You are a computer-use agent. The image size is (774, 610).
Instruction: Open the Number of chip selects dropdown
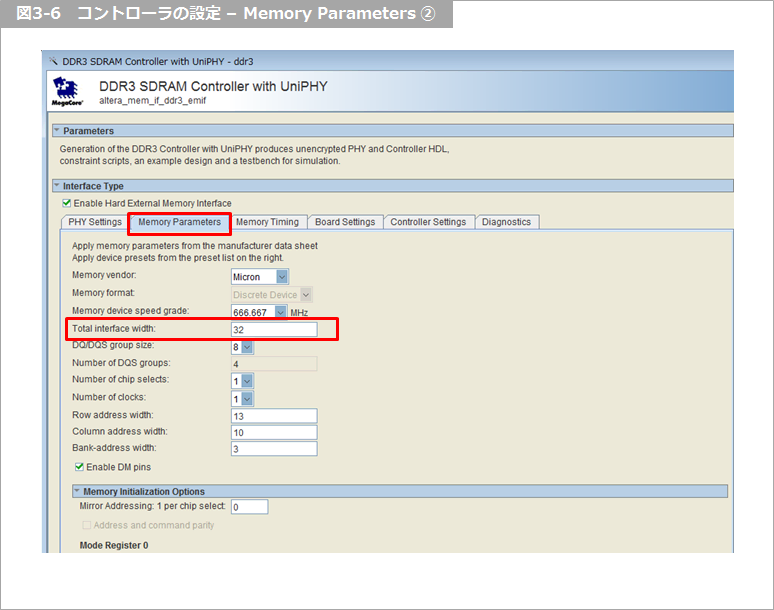(247, 381)
